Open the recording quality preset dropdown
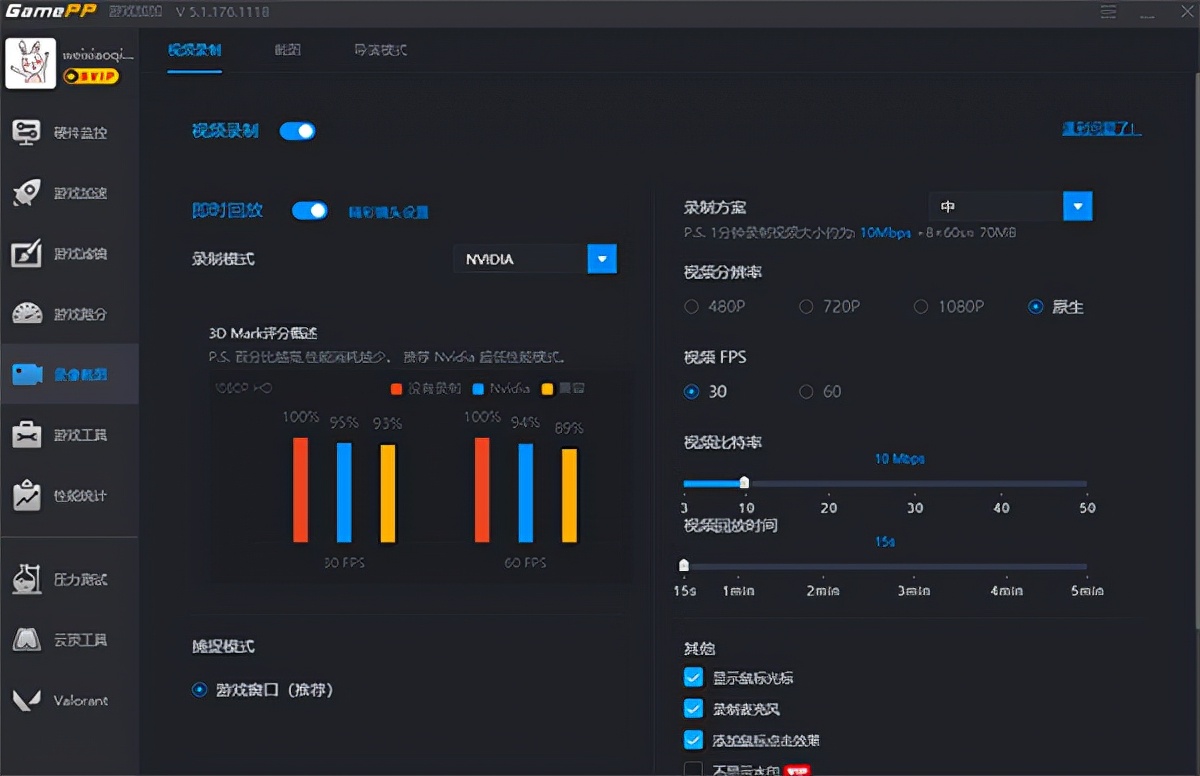The image size is (1200, 776). 1077,206
